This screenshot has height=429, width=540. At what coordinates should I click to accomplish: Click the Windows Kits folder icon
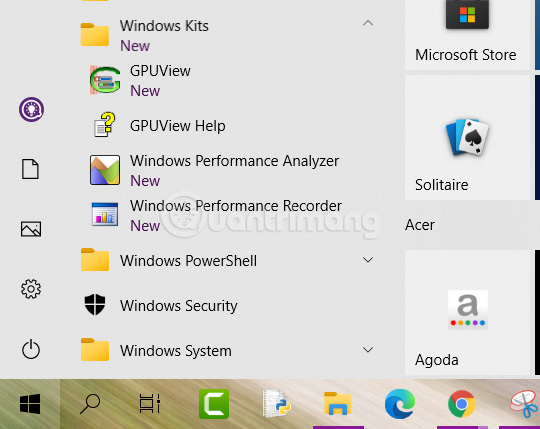[x=95, y=34]
